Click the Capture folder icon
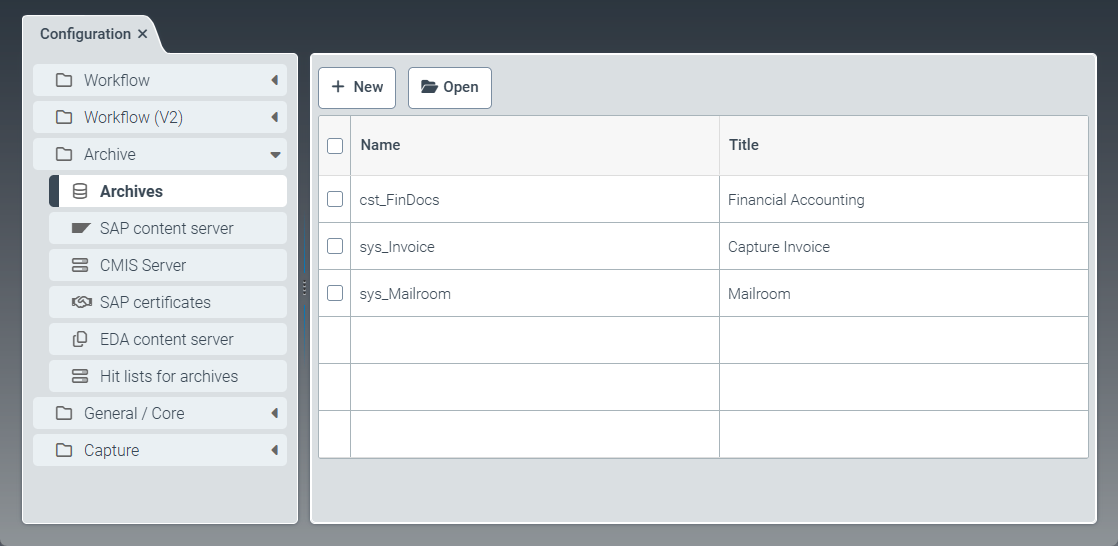 [64, 451]
